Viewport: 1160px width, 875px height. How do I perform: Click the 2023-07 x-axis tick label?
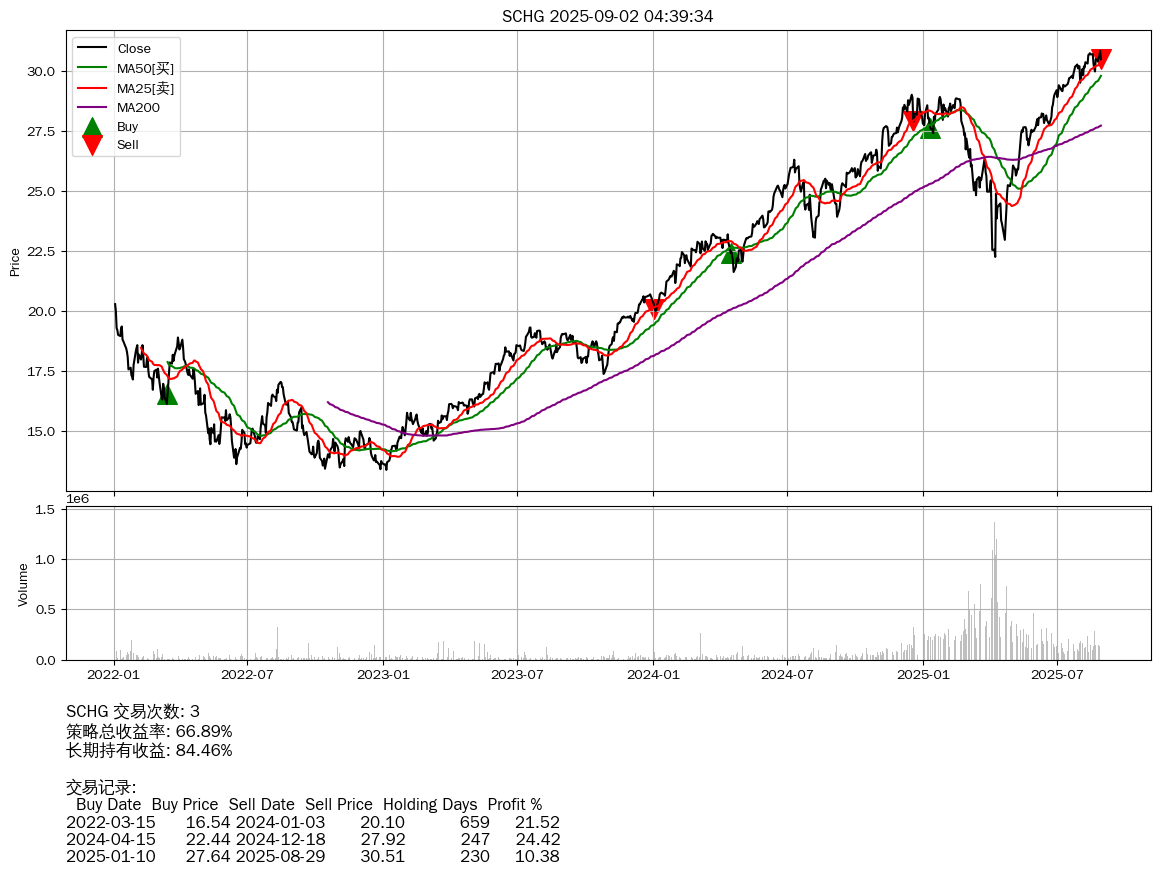point(517,674)
